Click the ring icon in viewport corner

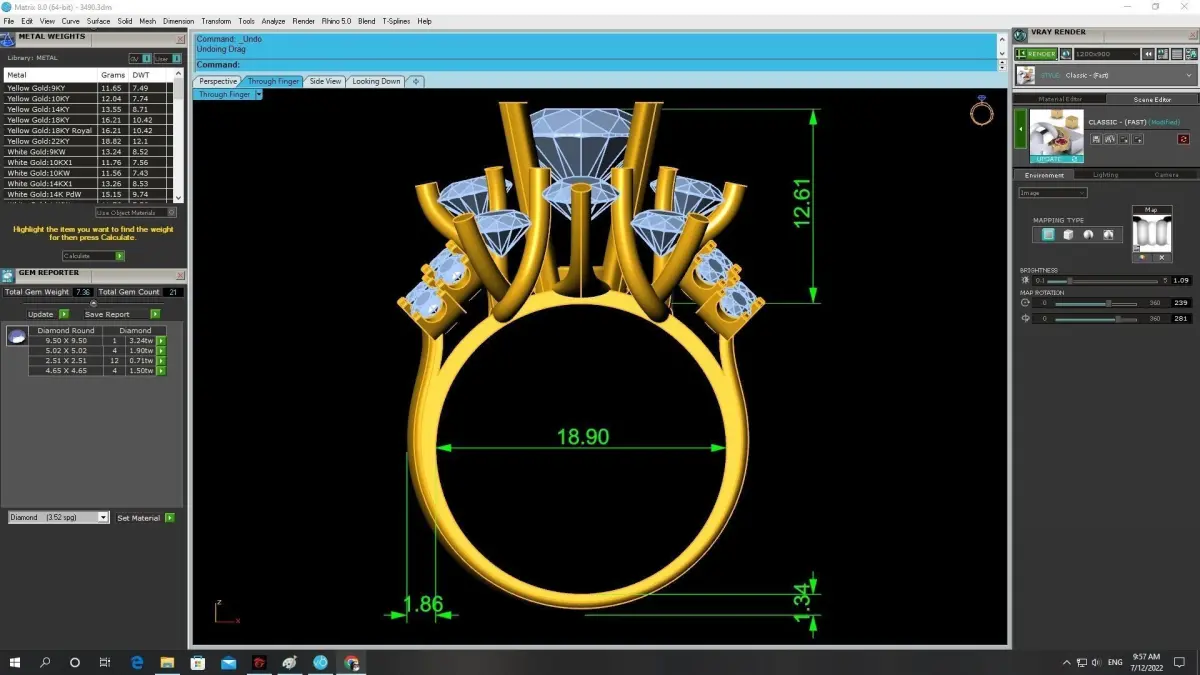coord(981,112)
